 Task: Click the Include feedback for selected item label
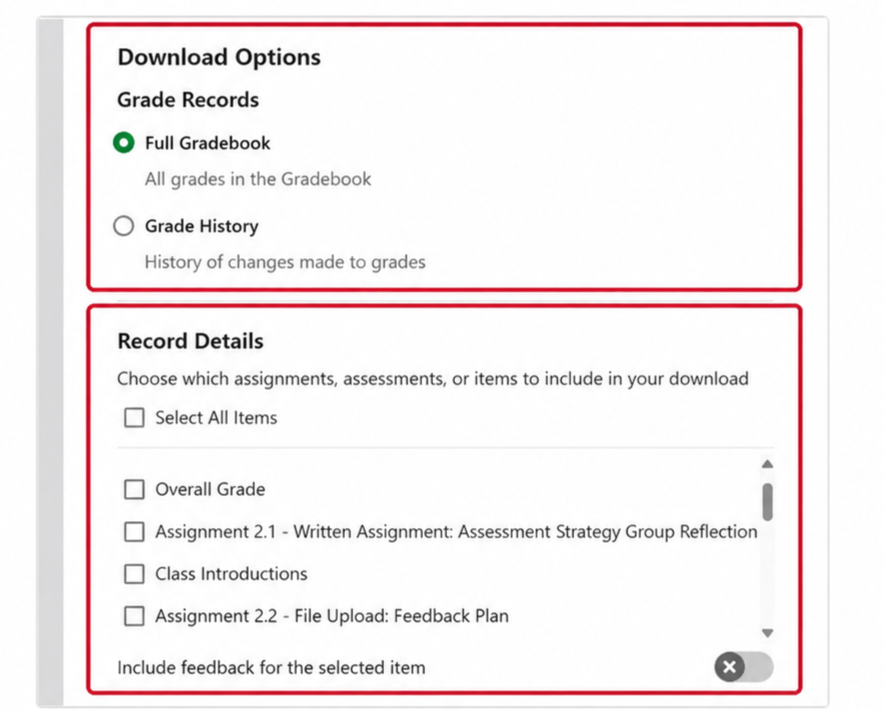tap(271, 668)
